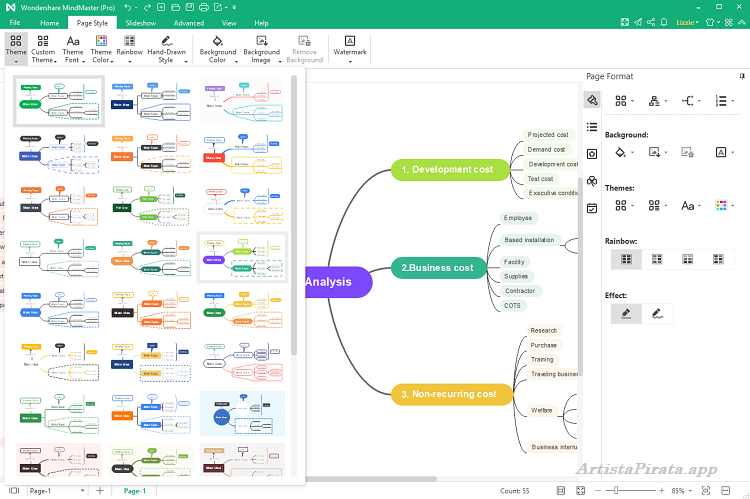Open the task calendar side panel icon
750x499 pixels.
[592, 208]
